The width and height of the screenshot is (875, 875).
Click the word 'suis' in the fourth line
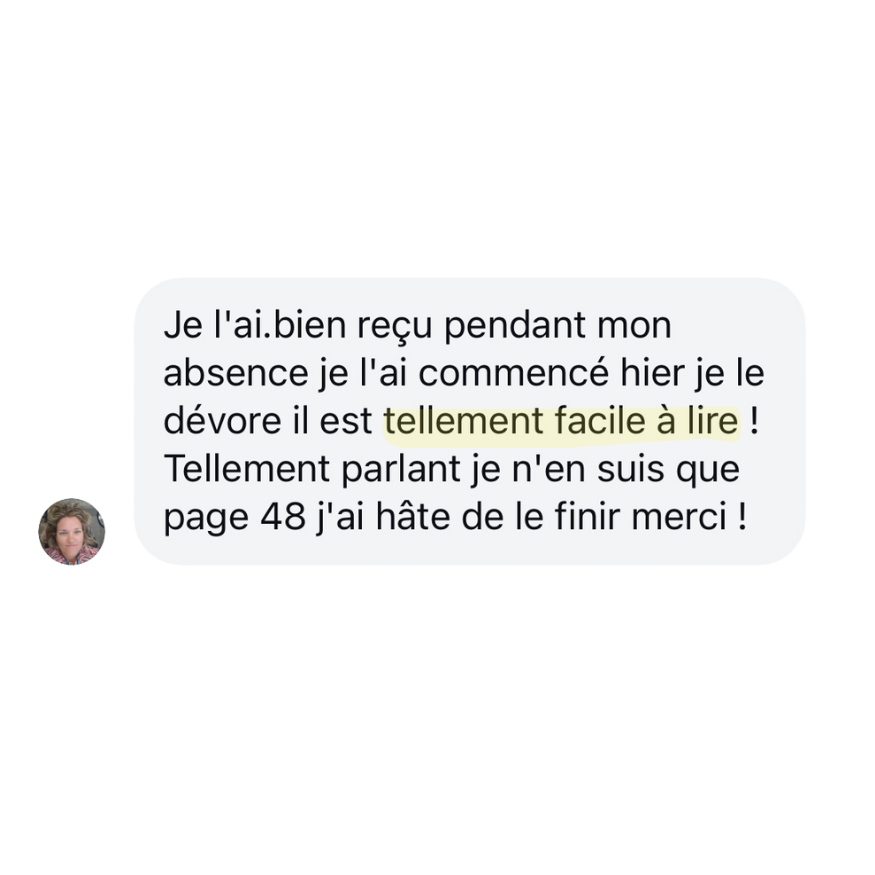[631, 470]
